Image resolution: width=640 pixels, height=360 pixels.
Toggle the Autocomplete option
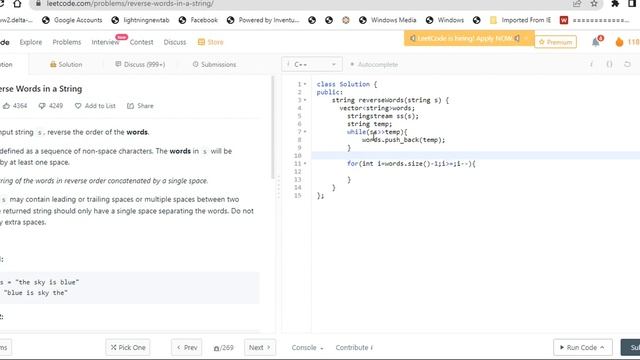pos(374,64)
